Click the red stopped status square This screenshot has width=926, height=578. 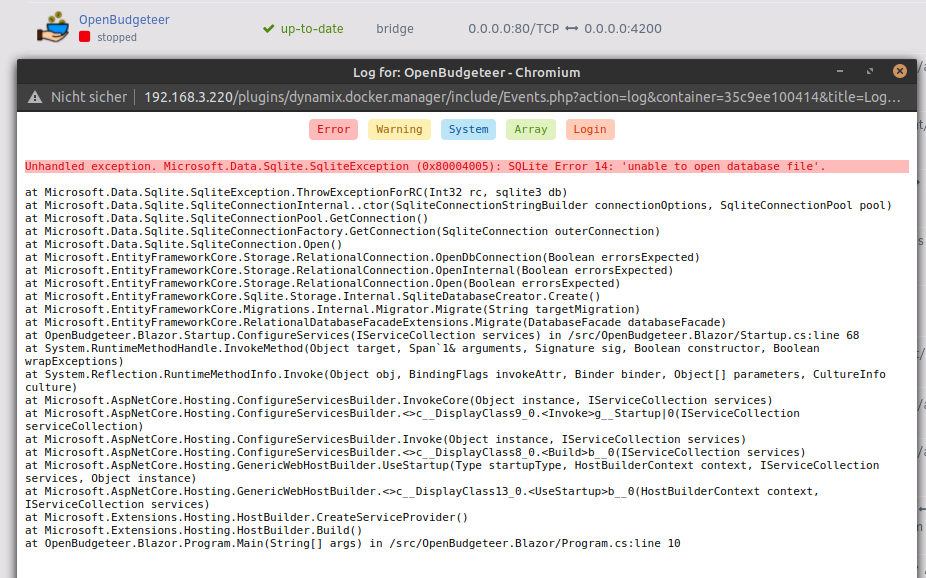(84, 37)
